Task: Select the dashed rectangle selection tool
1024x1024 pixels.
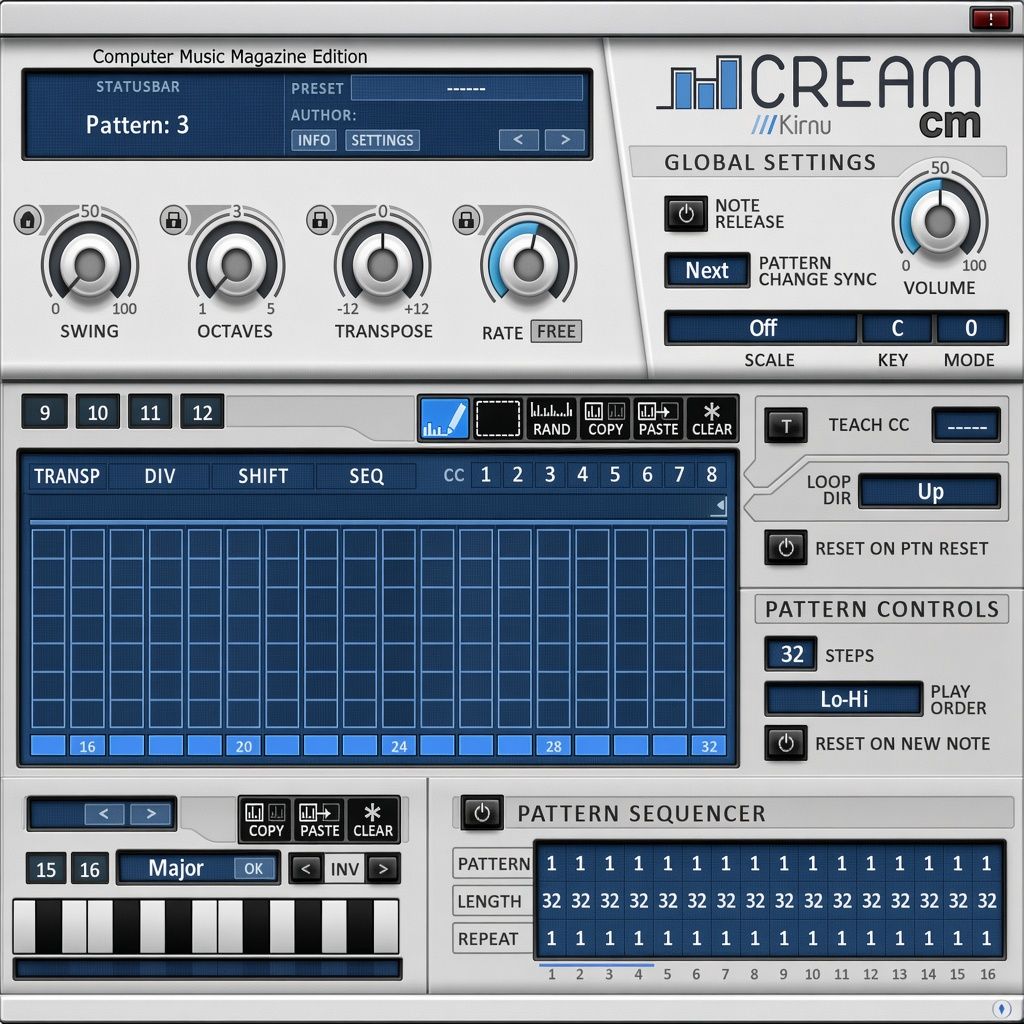Action: pos(498,418)
